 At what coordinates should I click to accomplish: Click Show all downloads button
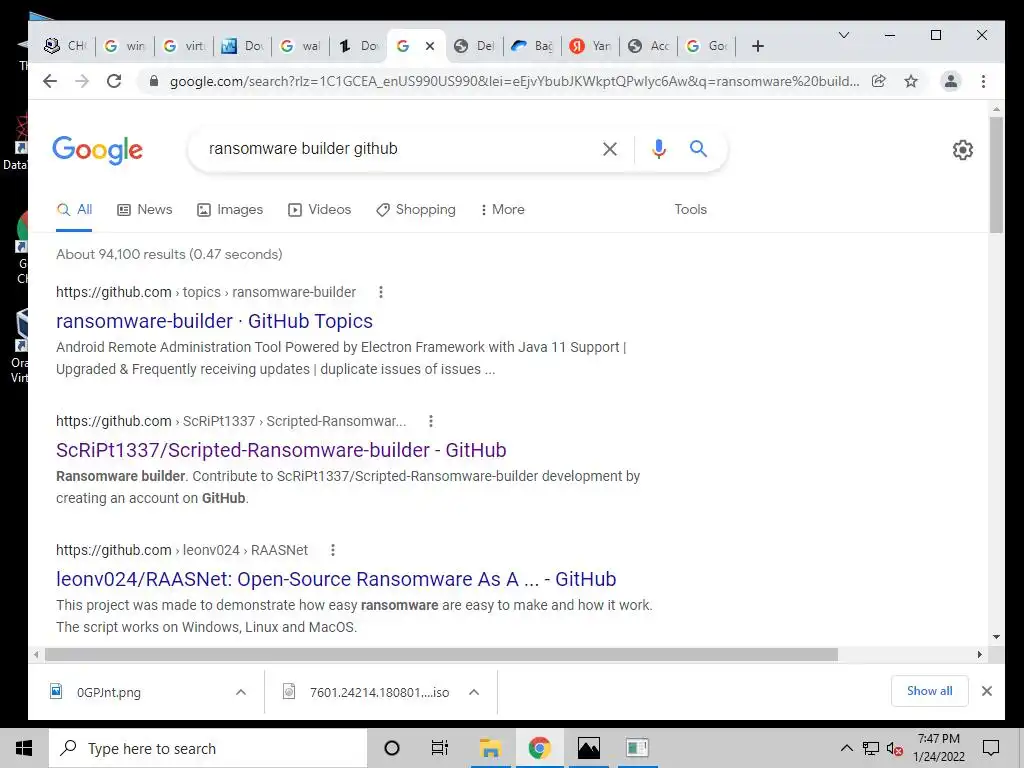coord(929,691)
